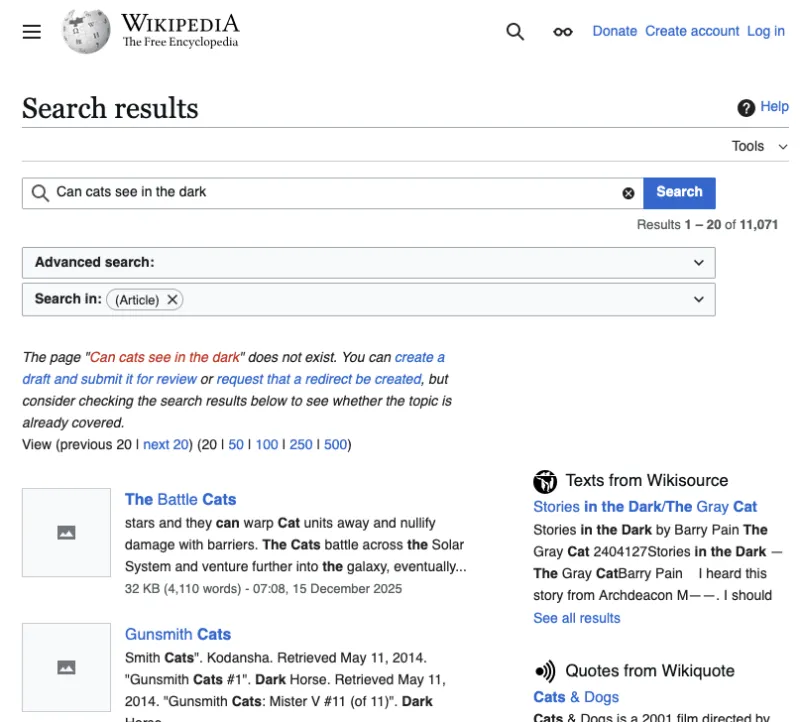Screen dimensions: 800x722
Task: Open Cats & Dogs Wikiquote link
Action: [x=576, y=697]
